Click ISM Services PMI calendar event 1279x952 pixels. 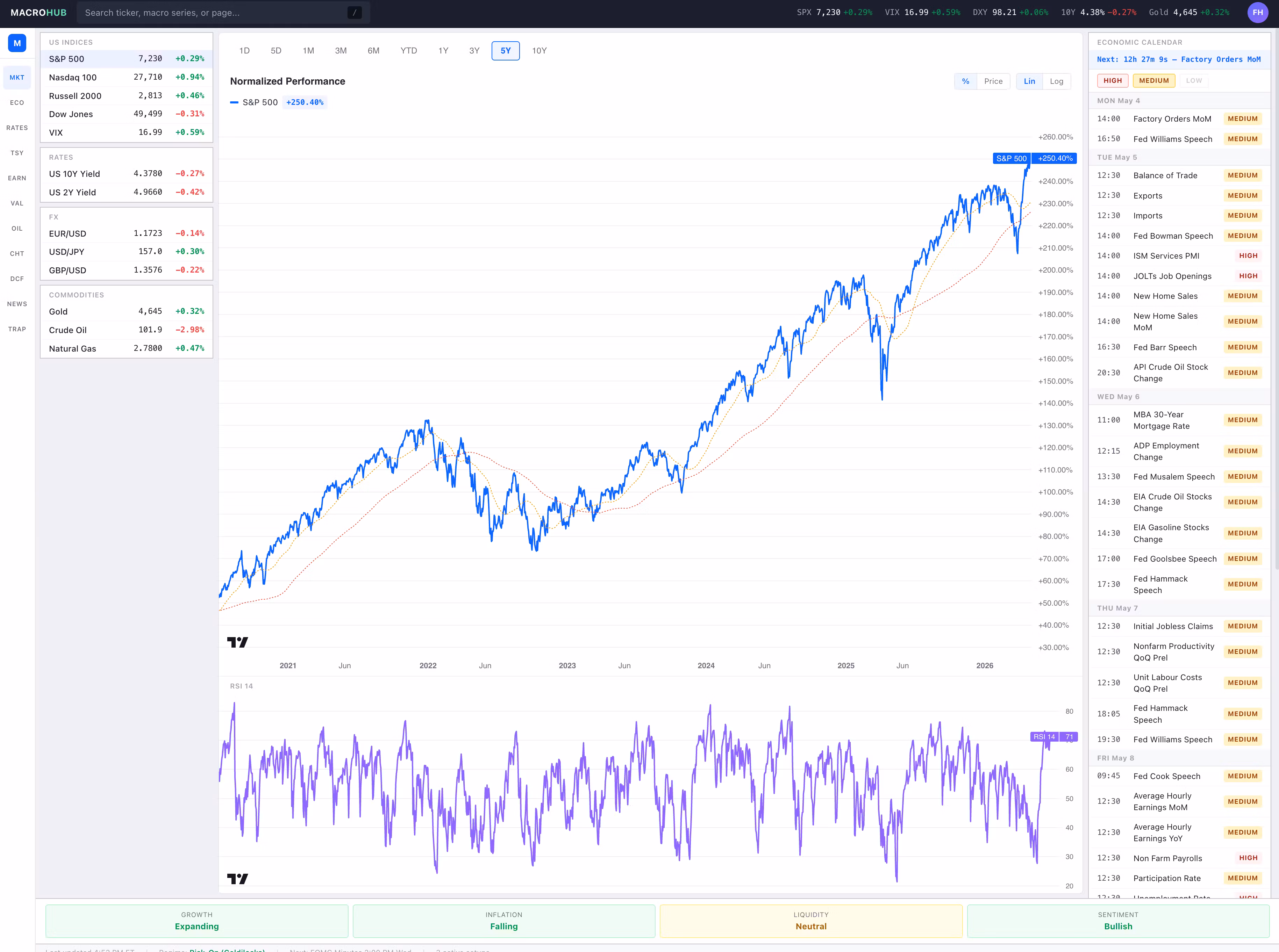point(1179,256)
